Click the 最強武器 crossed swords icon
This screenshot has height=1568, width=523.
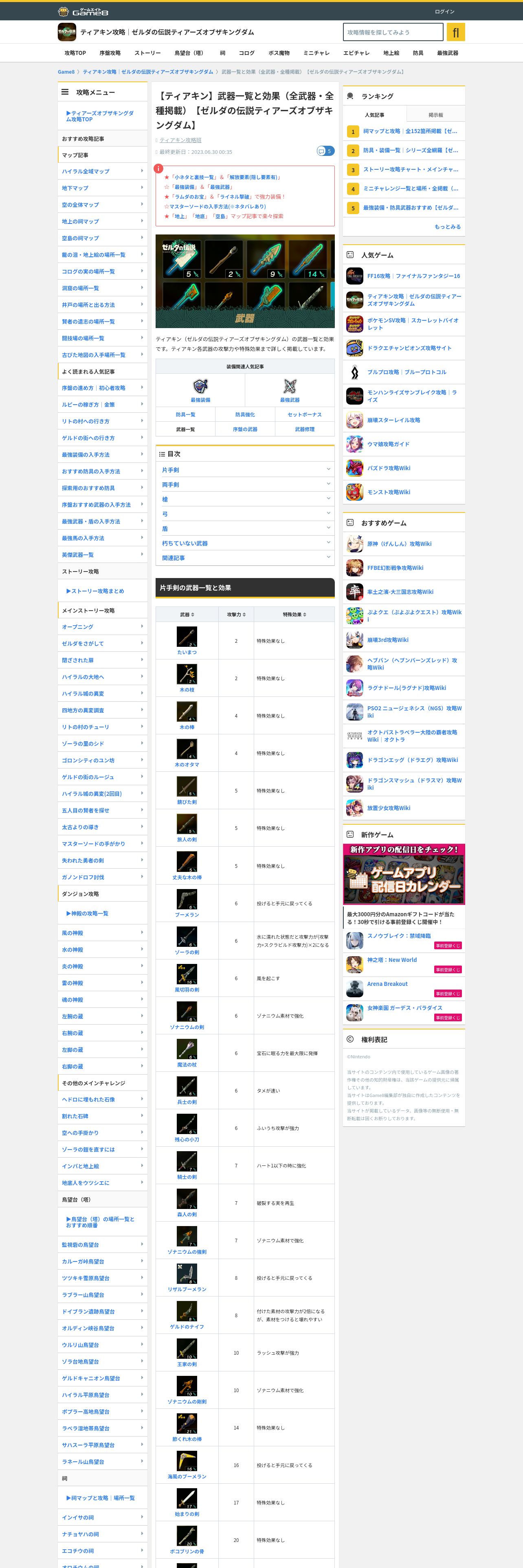point(290,386)
